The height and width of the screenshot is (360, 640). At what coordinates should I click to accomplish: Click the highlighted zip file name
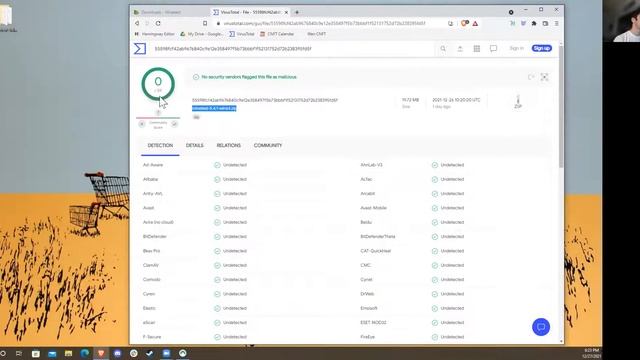tap(214, 108)
